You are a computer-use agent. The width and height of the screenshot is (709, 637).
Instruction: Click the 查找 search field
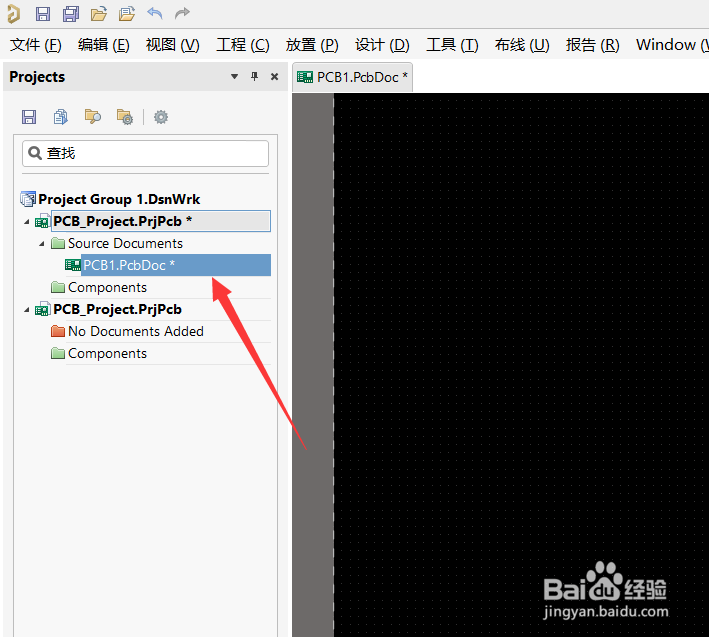pos(145,153)
